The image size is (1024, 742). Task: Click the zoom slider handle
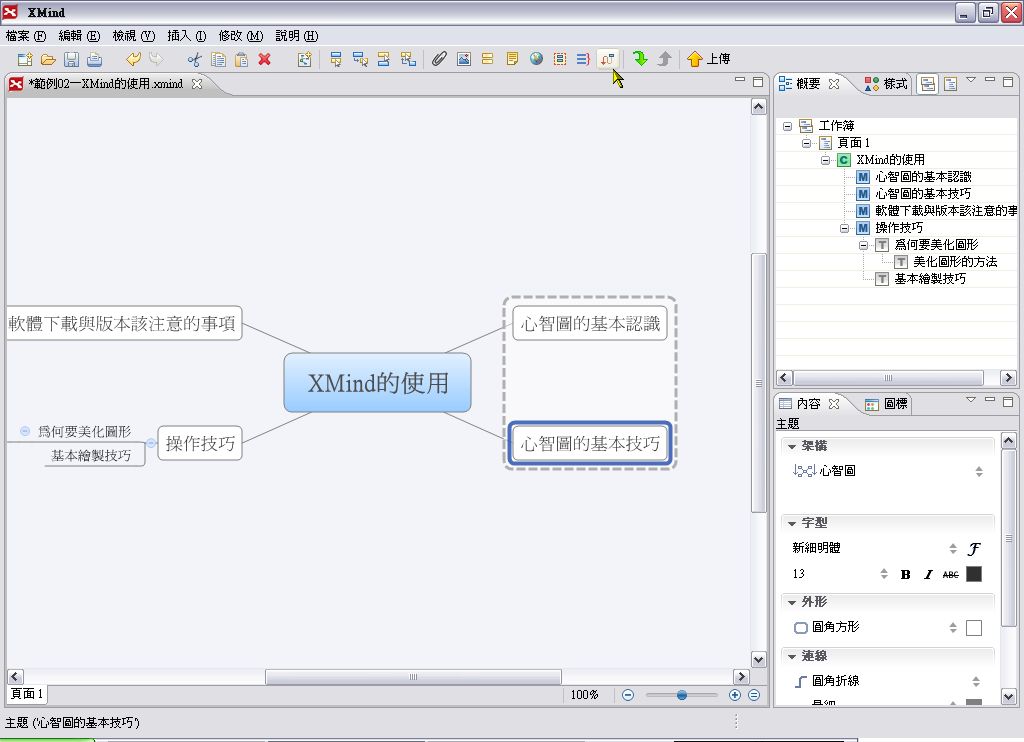(x=682, y=695)
